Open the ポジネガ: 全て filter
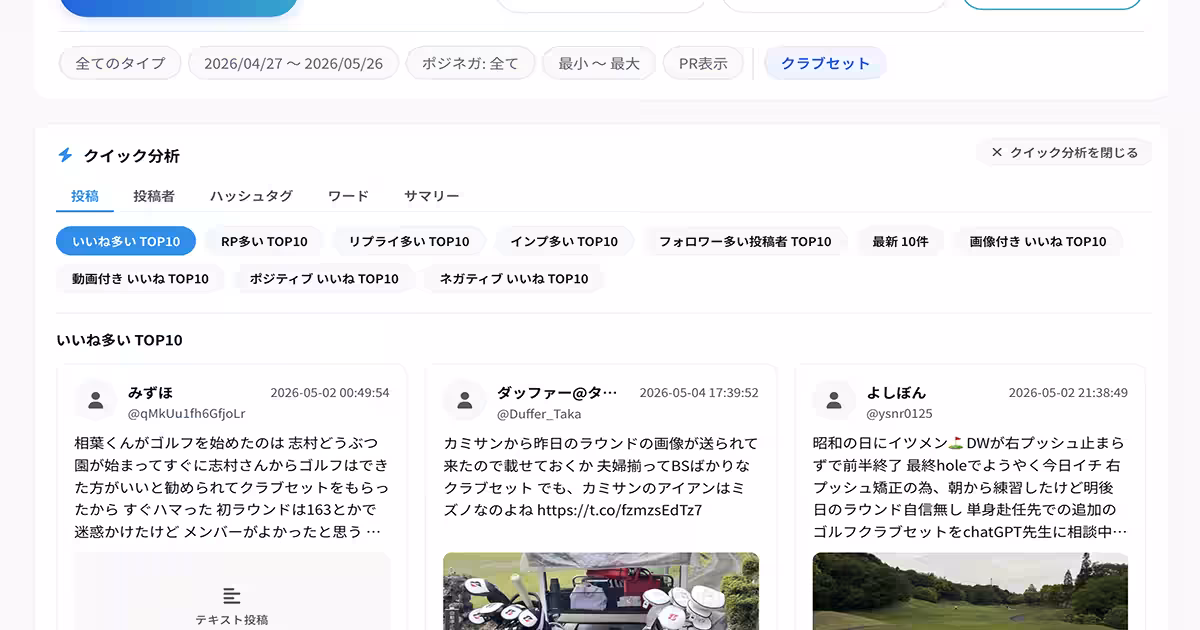Screen dimensions: 1200x630 point(470,63)
